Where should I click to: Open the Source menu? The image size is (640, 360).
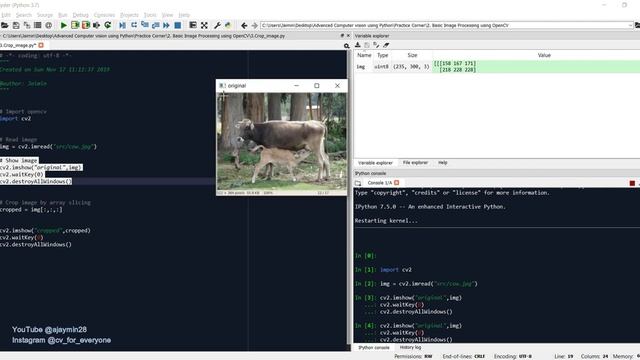point(45,15)
